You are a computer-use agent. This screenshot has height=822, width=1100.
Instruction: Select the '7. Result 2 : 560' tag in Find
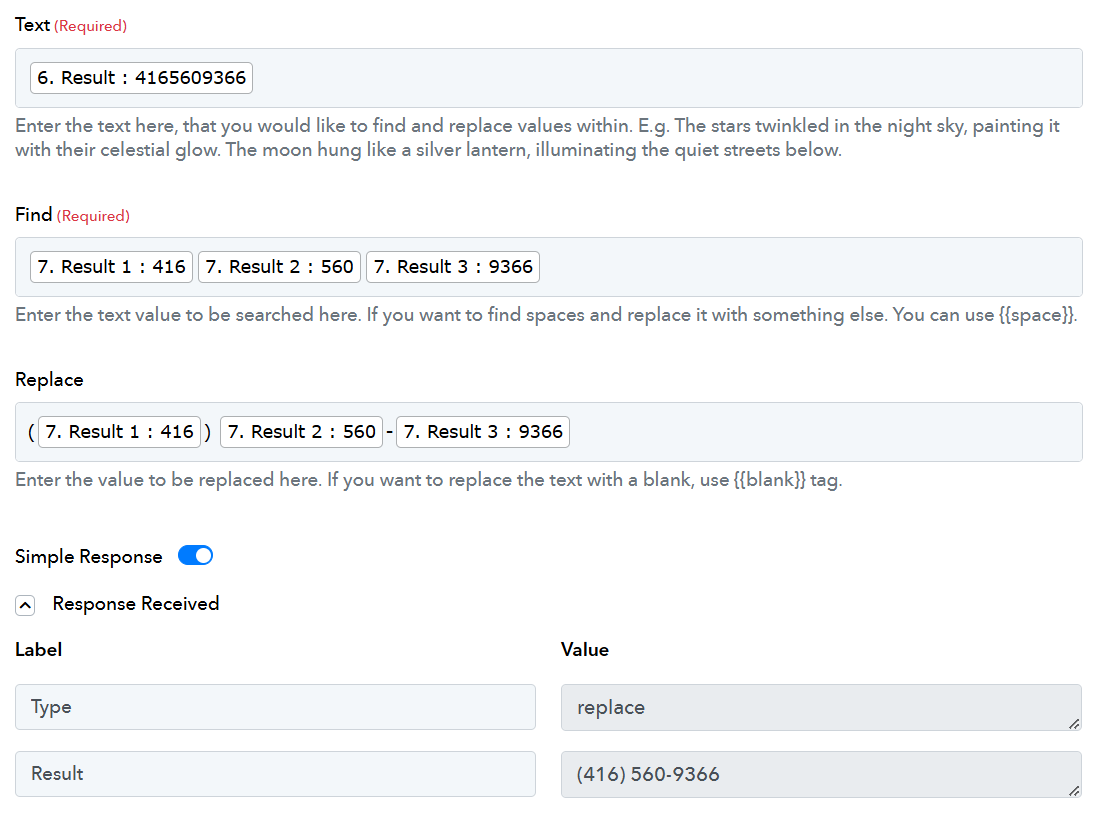coord(279,267)
